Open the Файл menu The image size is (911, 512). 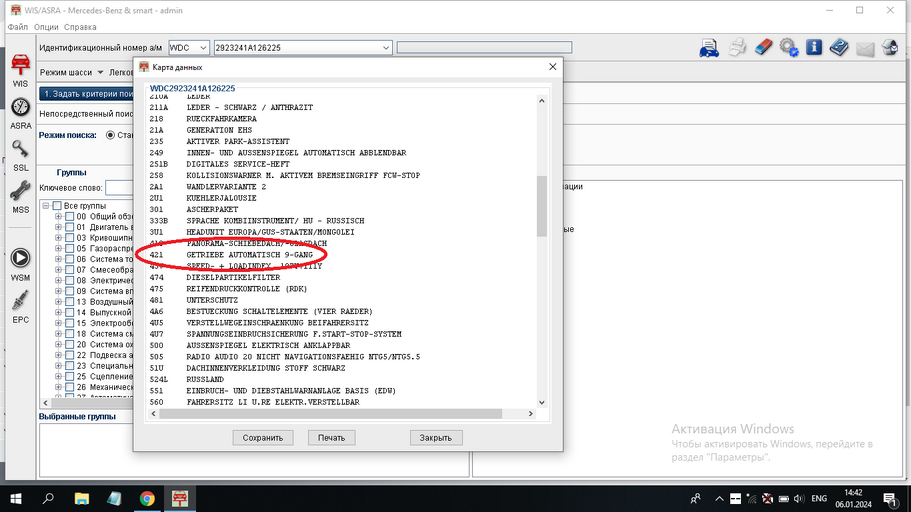[18, 27]
